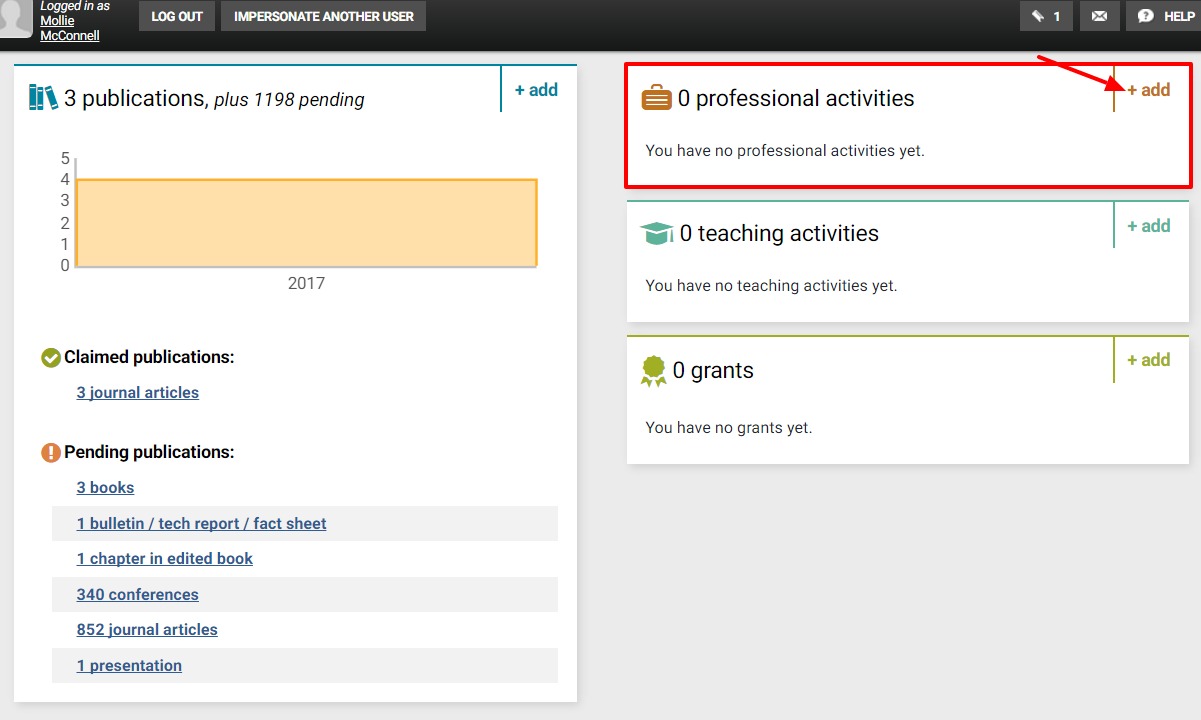The height and width of the screenshot is (720, 1201).
Task: Add a new grant
Action: 1147,359
